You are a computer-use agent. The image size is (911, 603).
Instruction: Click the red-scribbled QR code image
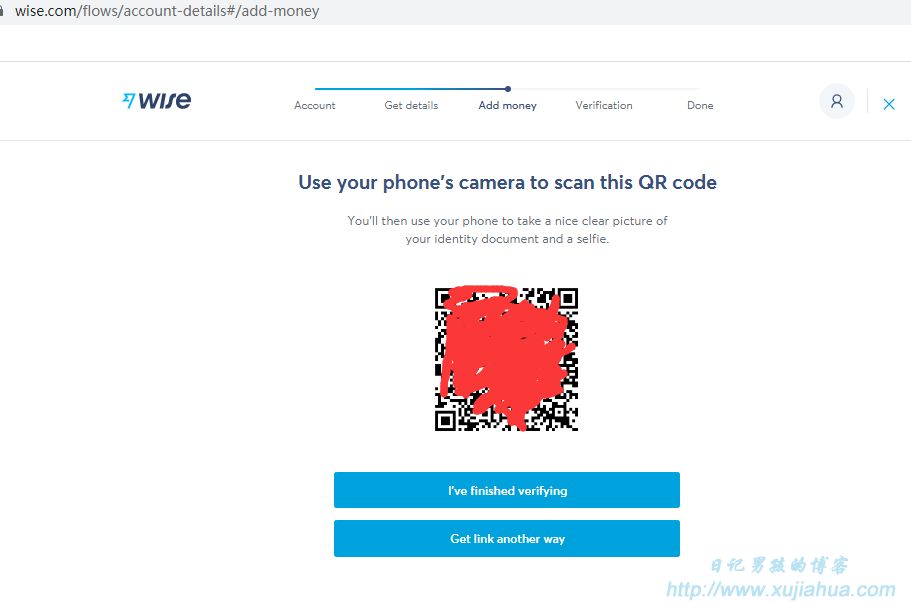(x=506, y=359)
